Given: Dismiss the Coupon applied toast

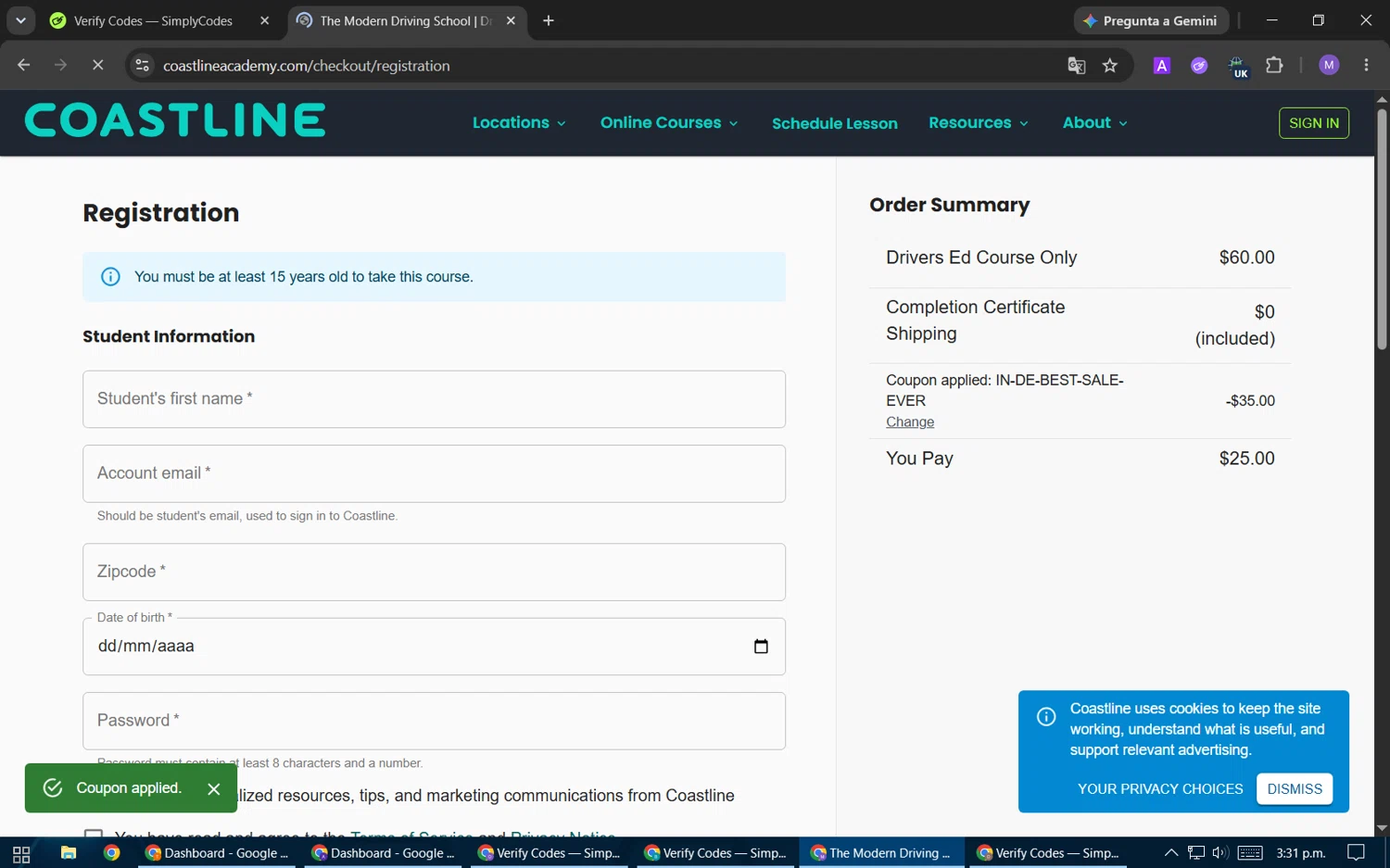Looking at the screenshot, I should [214, 788].
